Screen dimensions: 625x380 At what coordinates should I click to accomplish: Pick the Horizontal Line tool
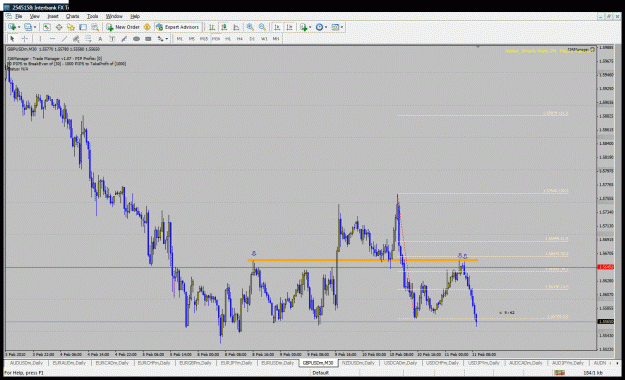tap(52, 39)
